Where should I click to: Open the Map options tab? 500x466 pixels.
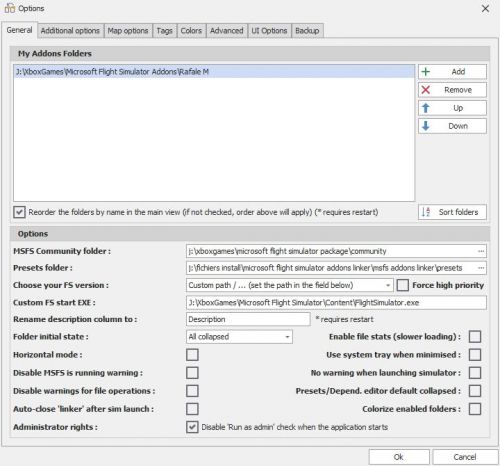point(128,31)
